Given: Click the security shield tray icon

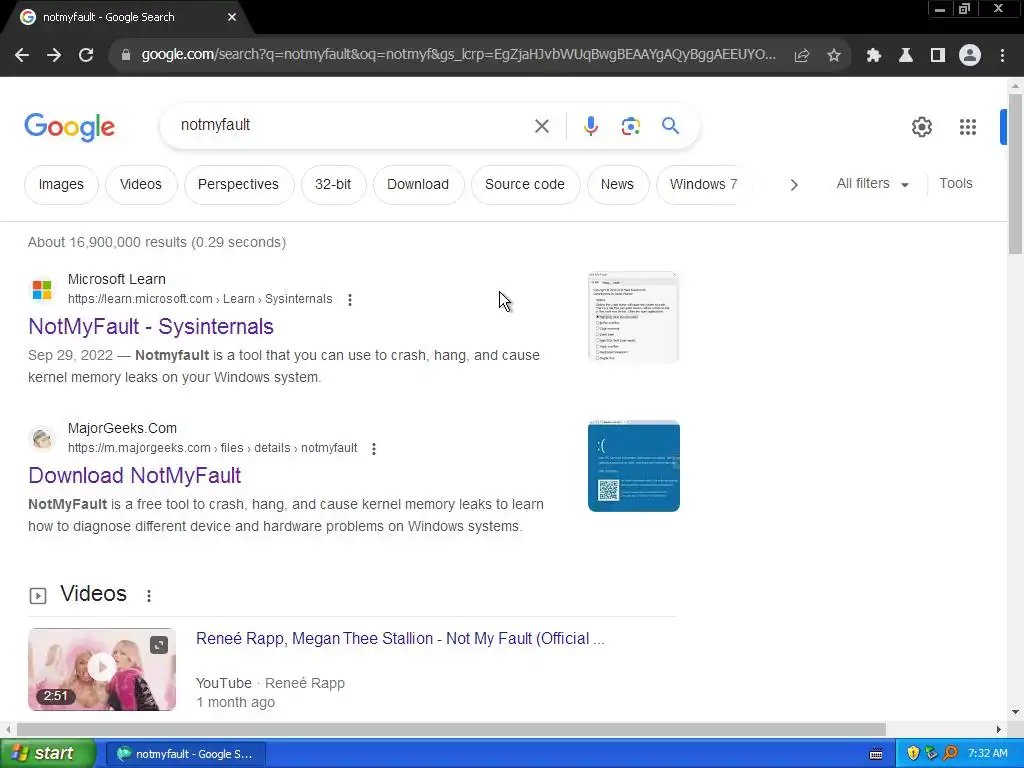Looking at the screenshot, I should (x=913, y=754).
